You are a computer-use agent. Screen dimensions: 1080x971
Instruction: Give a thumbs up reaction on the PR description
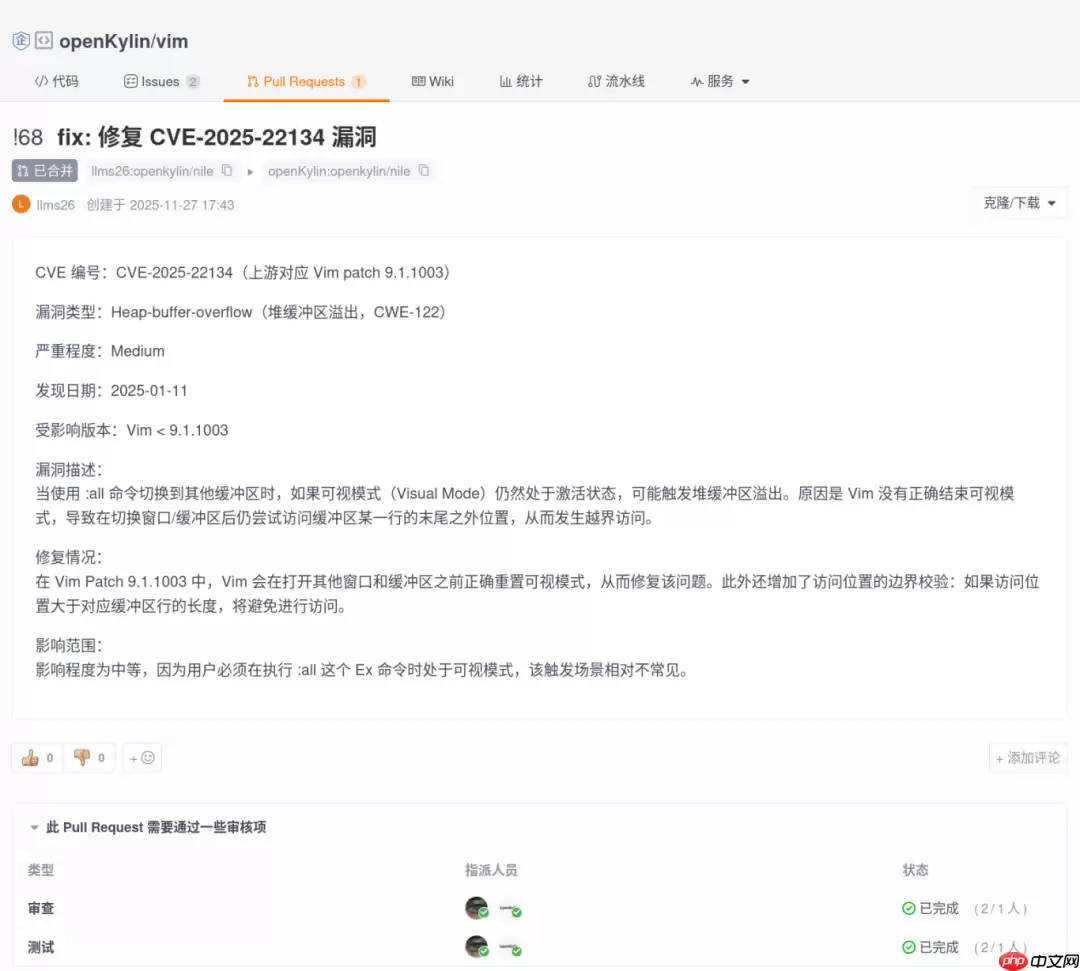(x=36, y=757)
